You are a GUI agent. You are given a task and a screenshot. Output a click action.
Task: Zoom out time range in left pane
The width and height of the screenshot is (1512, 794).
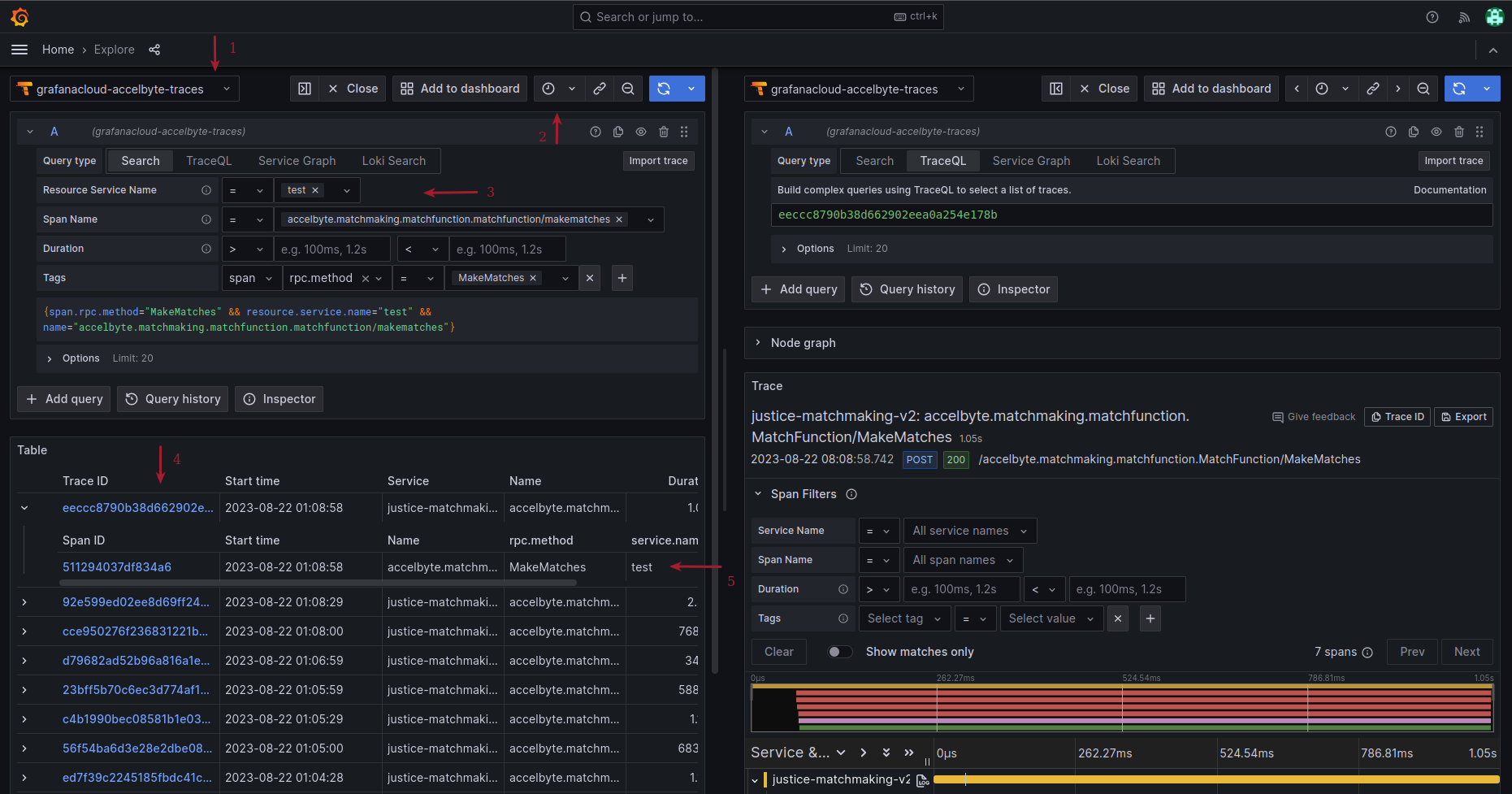click(628, 89)
